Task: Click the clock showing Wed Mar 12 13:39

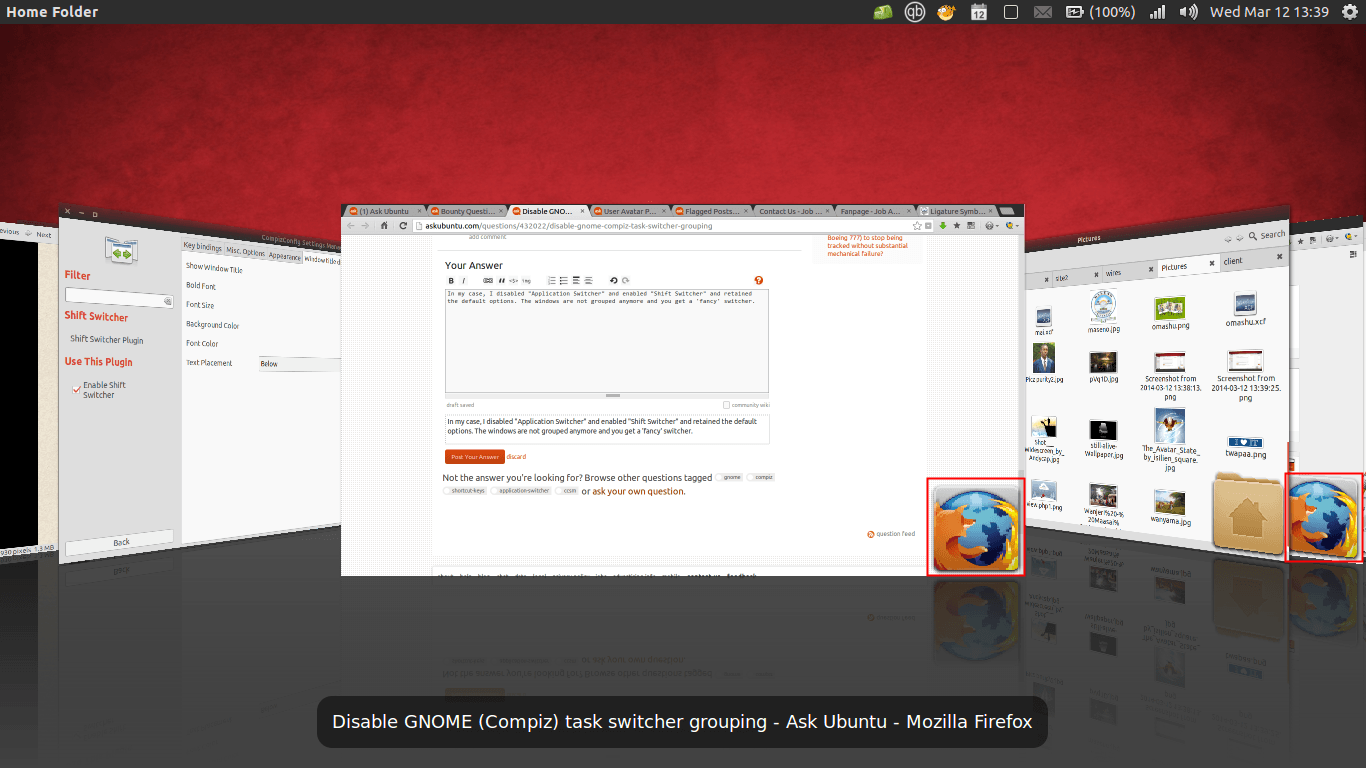Action: tap(1269, 12)
